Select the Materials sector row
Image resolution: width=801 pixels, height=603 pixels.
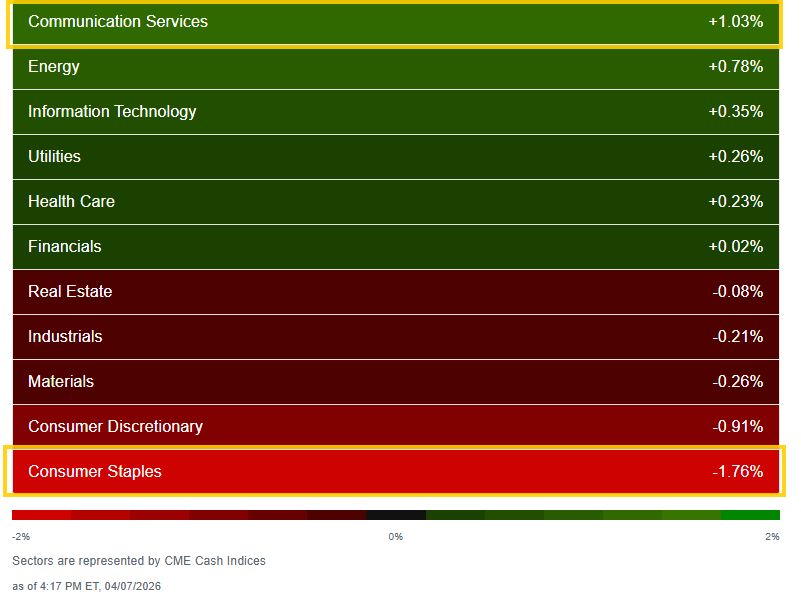pos(395,381)
